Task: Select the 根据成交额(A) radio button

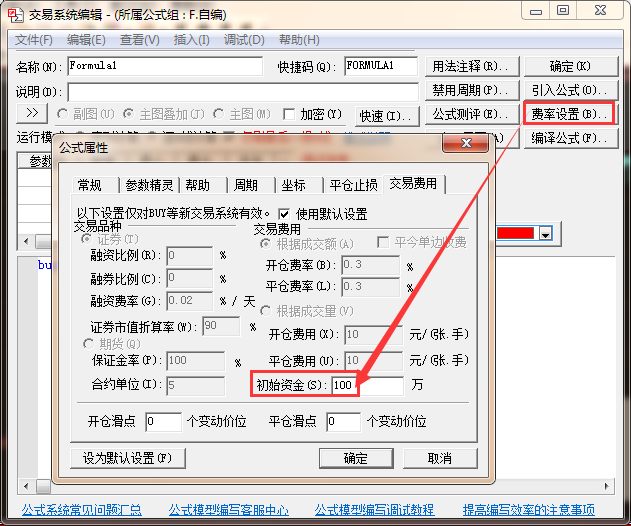Action: [265, 243]
